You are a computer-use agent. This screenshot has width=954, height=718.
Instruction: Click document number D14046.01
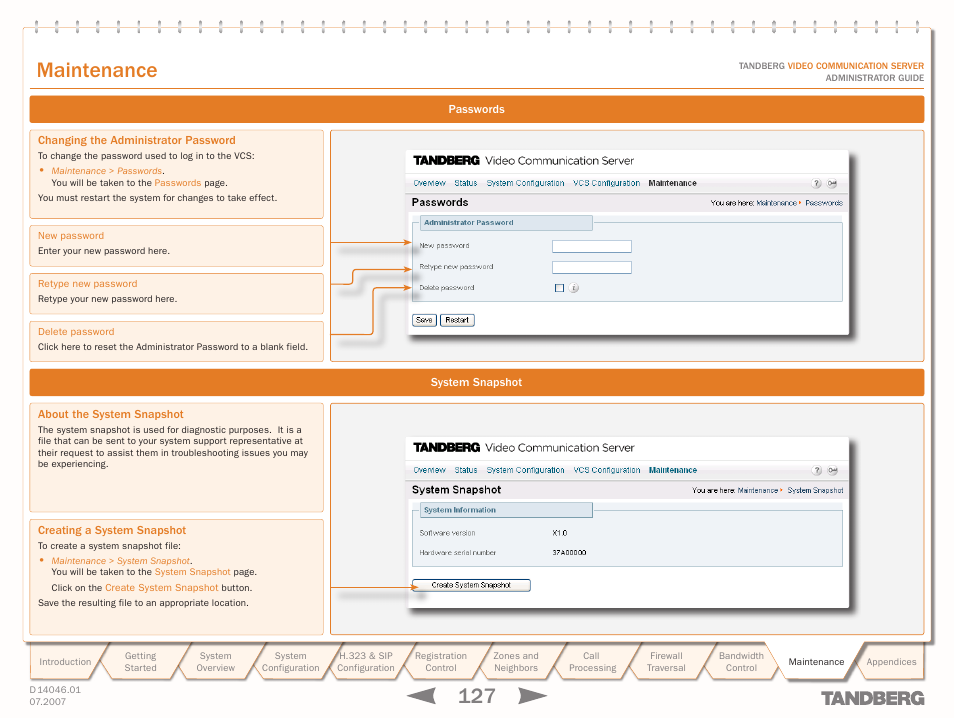pos(55,690)
